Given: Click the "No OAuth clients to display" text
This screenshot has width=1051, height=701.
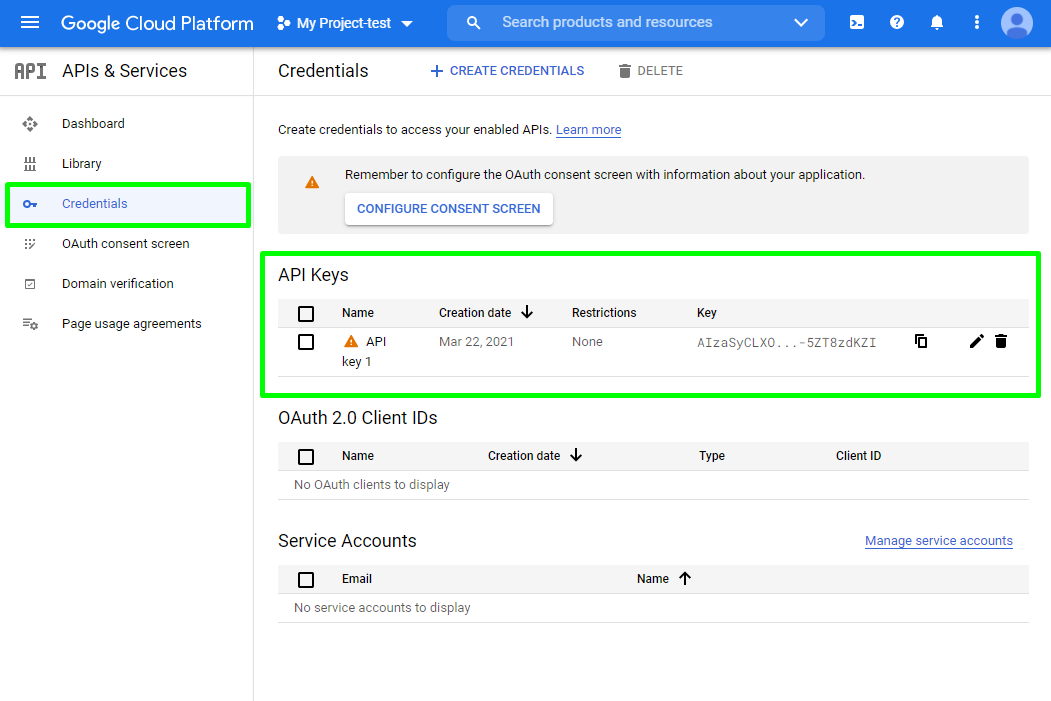Looking at the screenshot, I should coord(372,485).
